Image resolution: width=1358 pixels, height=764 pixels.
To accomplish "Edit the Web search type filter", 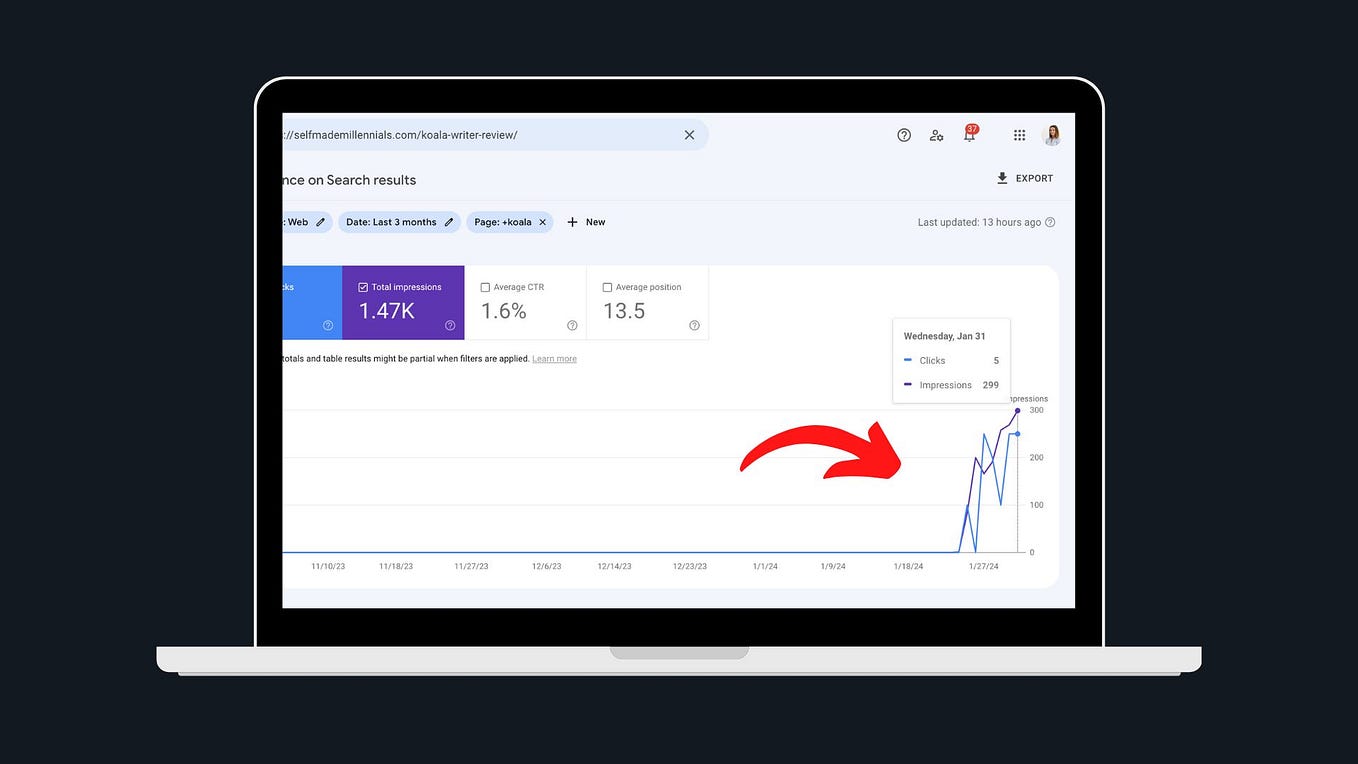I will click(320, 222).
